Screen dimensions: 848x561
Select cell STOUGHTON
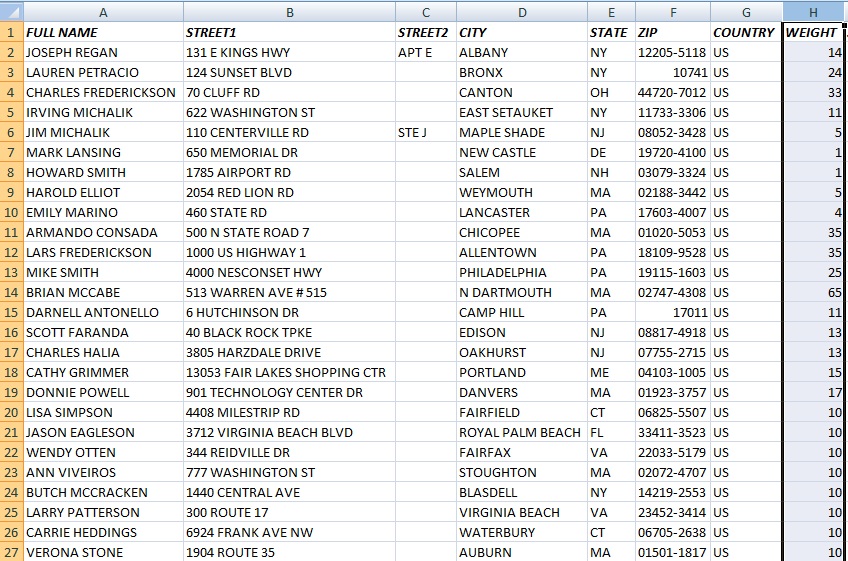(522, 473)
